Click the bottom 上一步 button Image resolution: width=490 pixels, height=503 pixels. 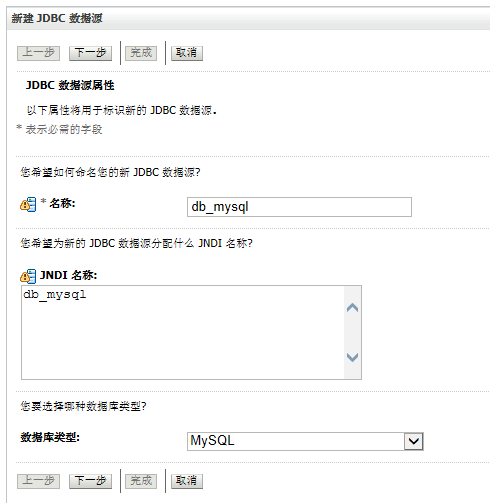click(x=38, y=481)
